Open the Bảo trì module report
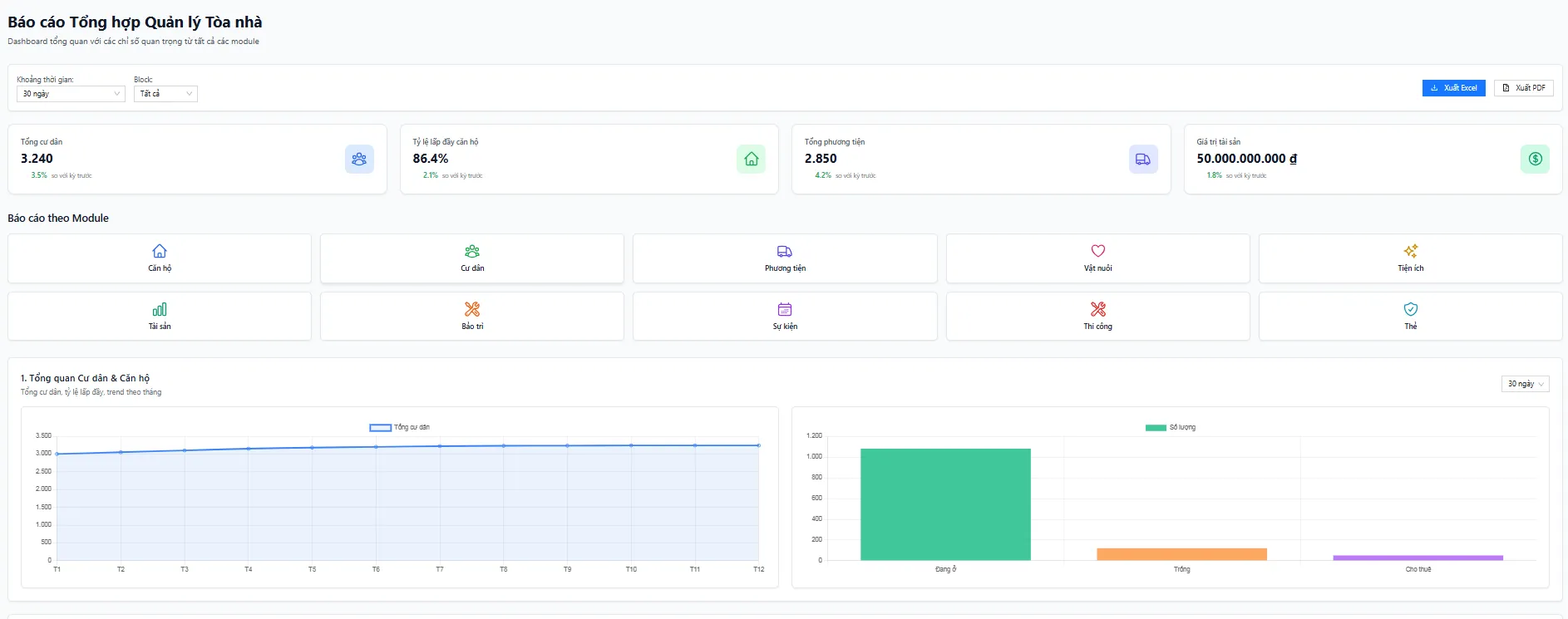This screenshot has height=619, width=1568. coord(472,317)
